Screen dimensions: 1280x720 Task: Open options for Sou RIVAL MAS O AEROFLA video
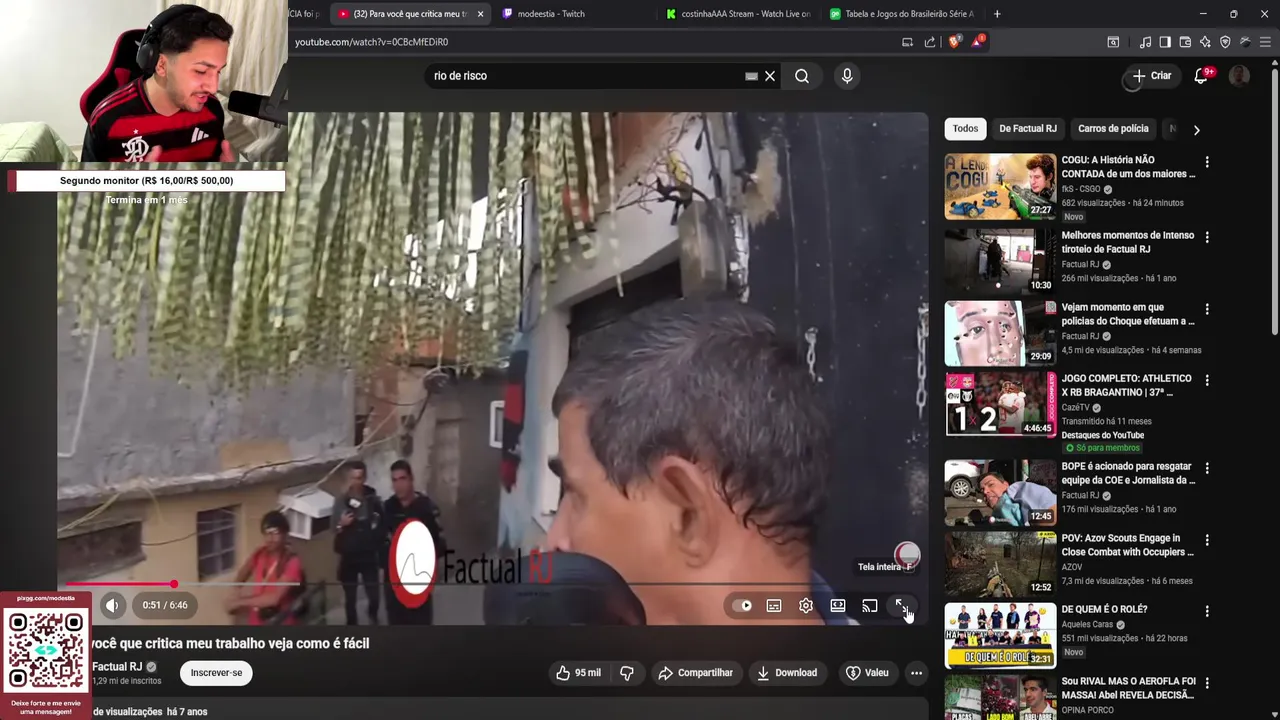click(x=1207, y=683)
